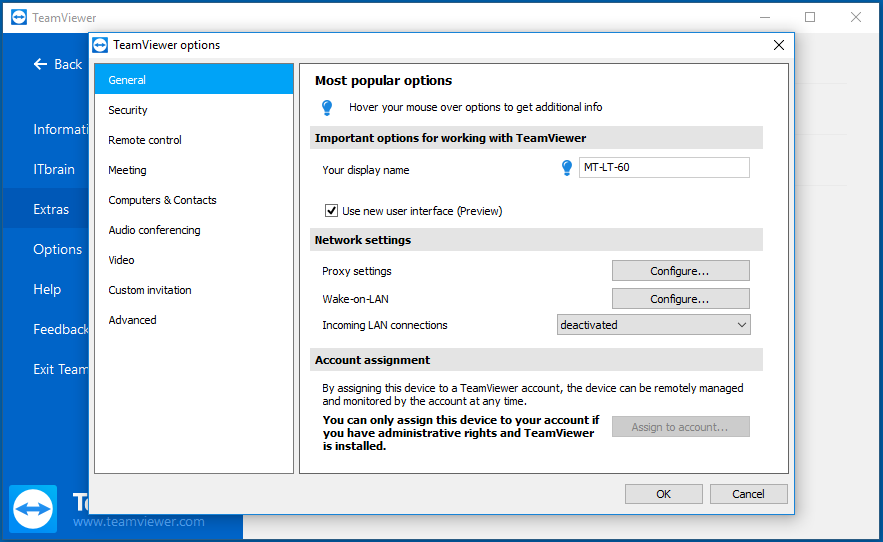Click the Assign to account button
The height and width of the screenshot is (542, 883).
[680, 427]
